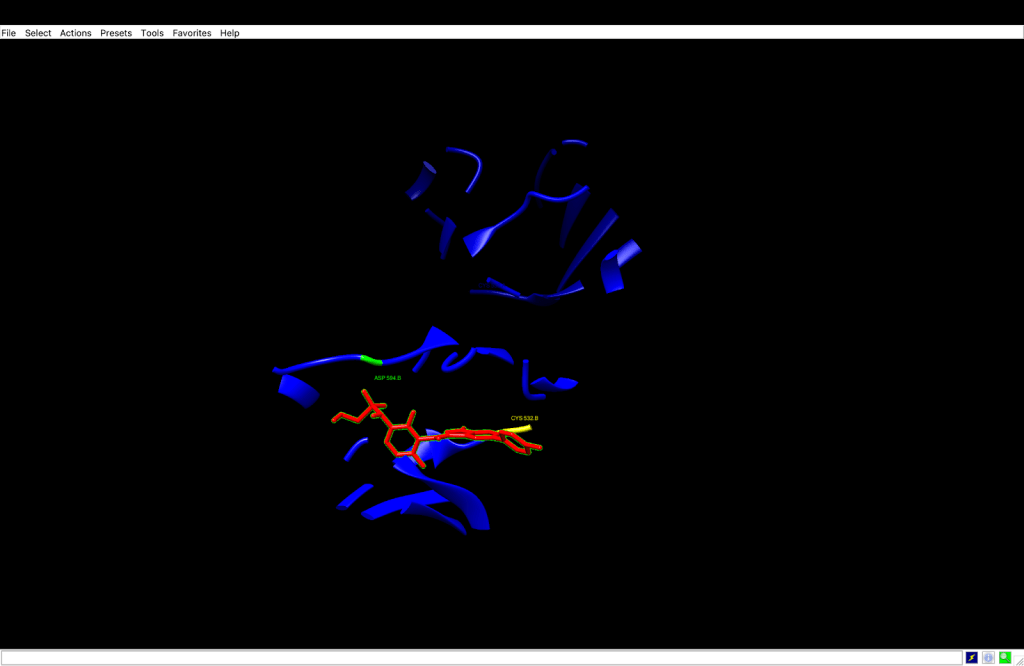Viewport: 1024px width, 666px height.
Task: Select the red ligand's left tail chain
Action: point(350,414)
